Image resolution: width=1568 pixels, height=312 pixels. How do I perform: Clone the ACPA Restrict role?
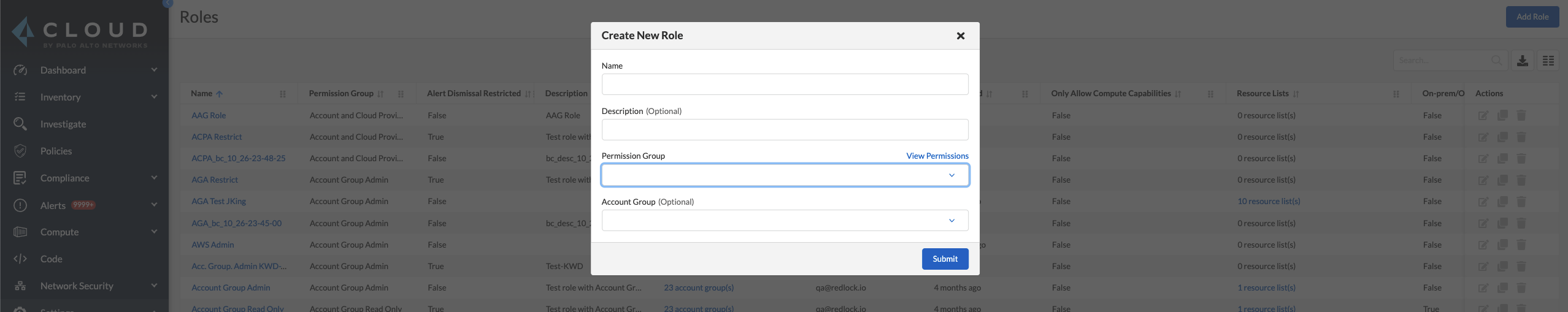click(x=1502, y=137)
